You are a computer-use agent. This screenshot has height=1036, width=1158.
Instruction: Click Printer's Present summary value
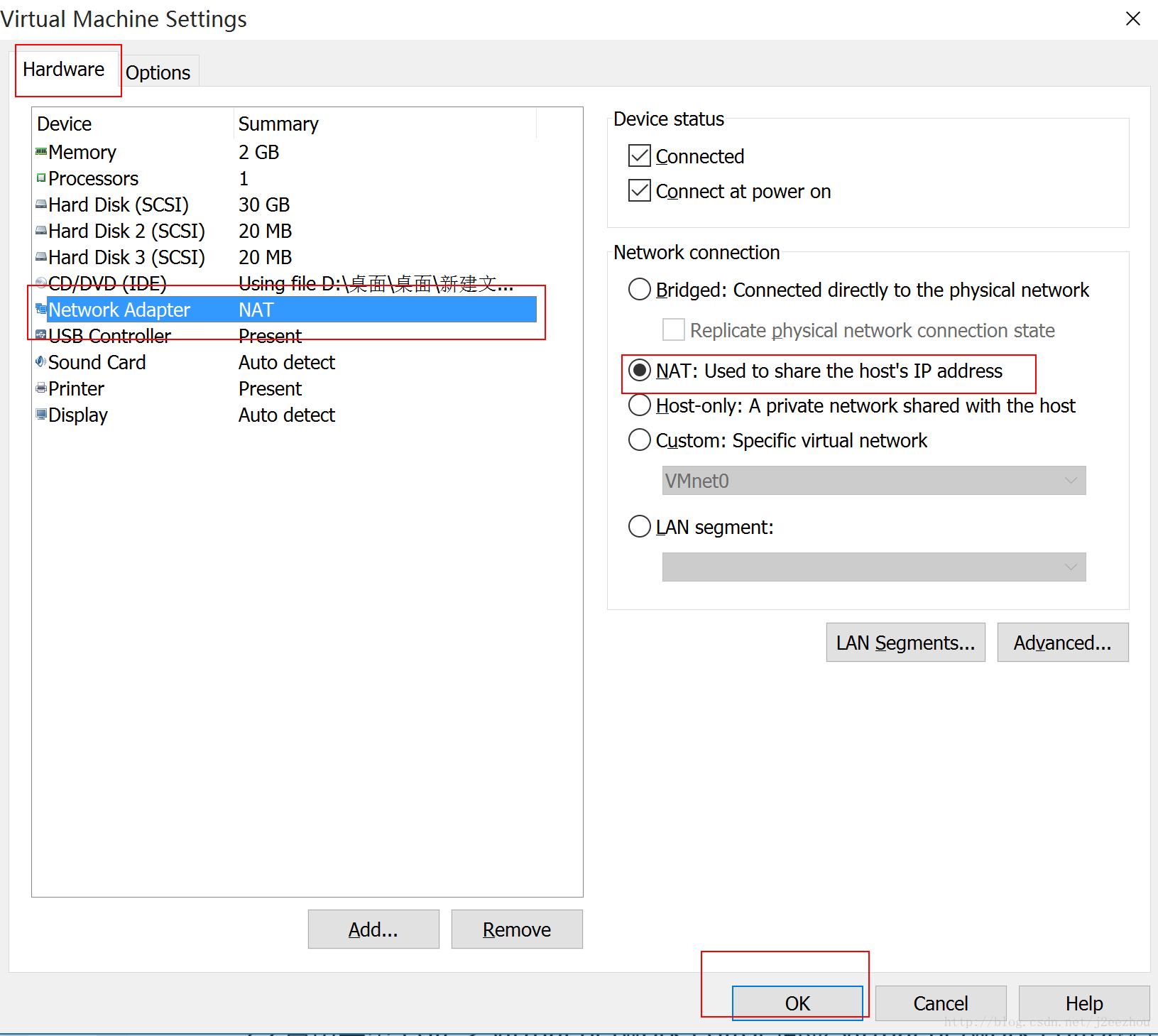(271, 388)
